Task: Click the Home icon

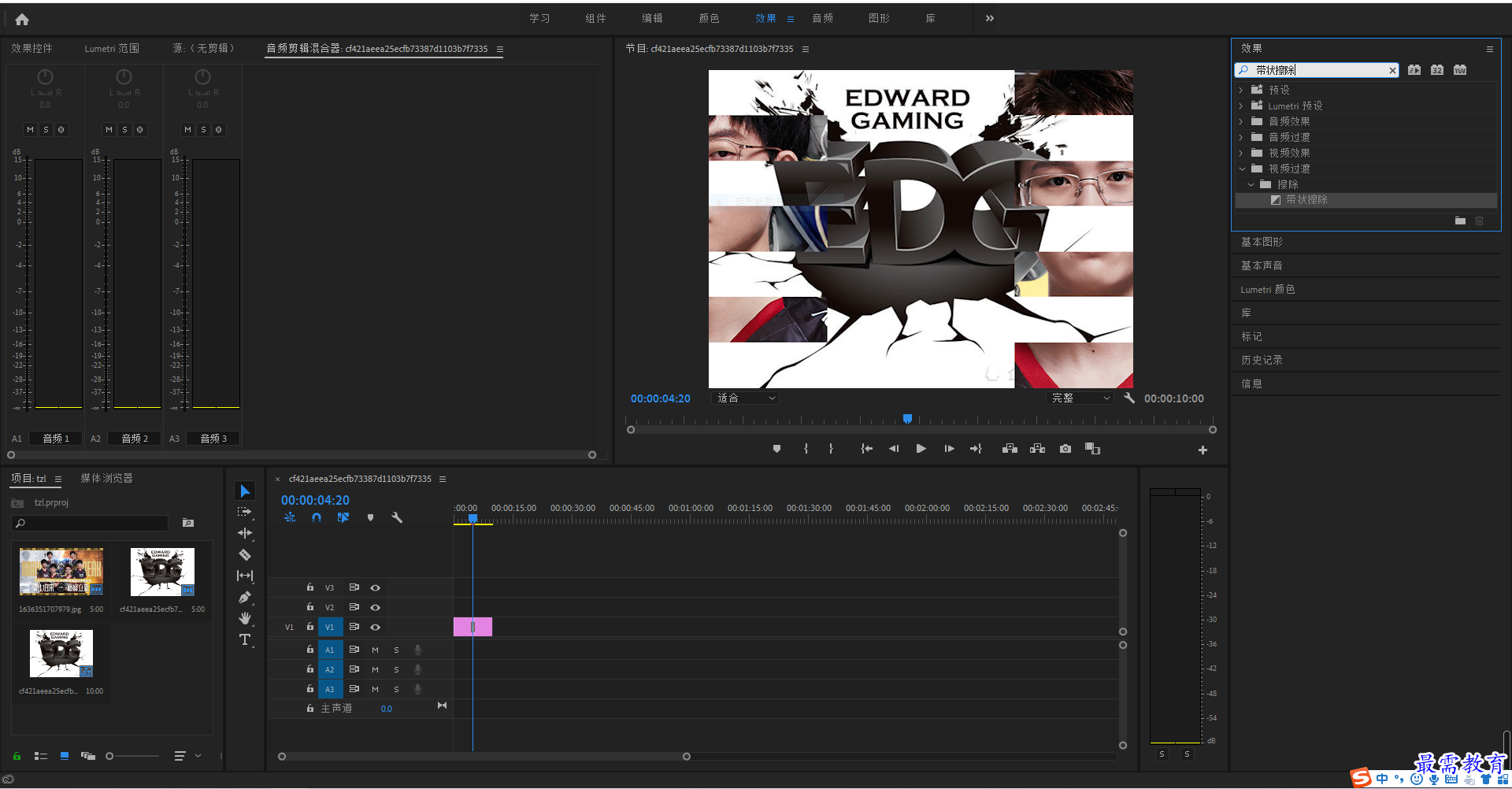Action: pos(22,19)
